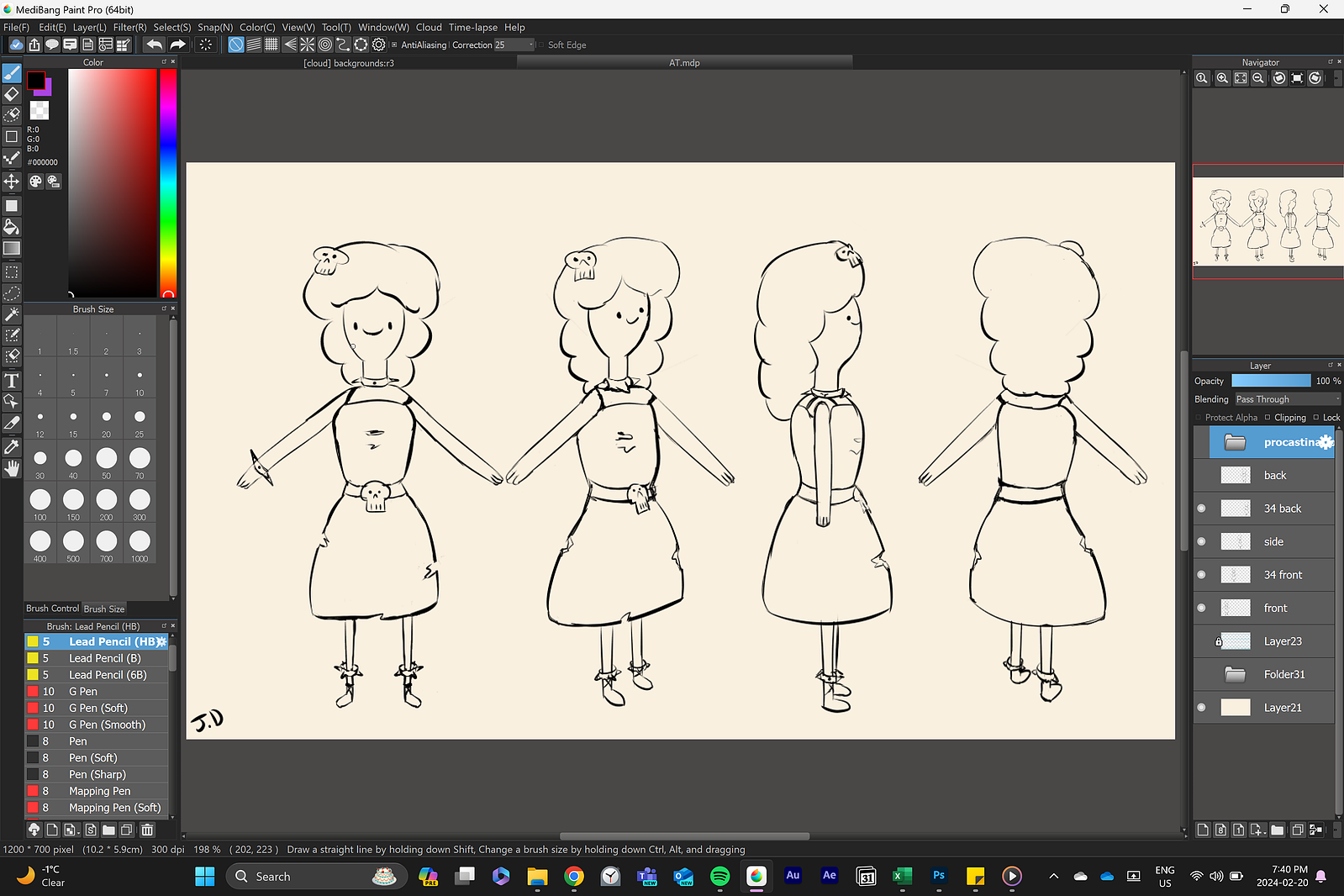The width and height of the screenshot is (1344, 896).
Task: Click the Redo arrow in toolbar
Action: pos(177,45)
